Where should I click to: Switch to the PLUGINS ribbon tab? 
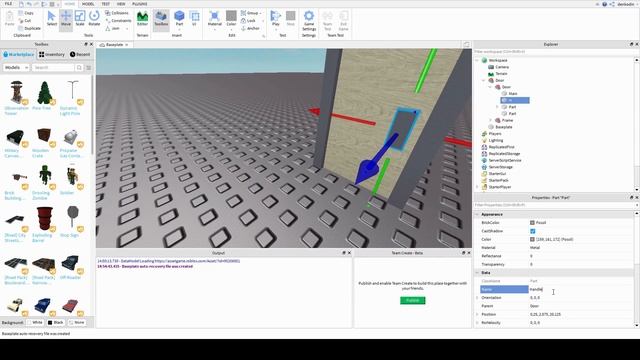pos(140,4)
